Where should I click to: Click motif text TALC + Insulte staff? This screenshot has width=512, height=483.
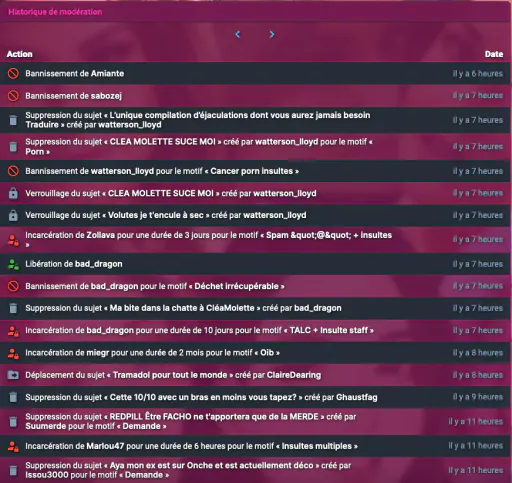point(329,330)
